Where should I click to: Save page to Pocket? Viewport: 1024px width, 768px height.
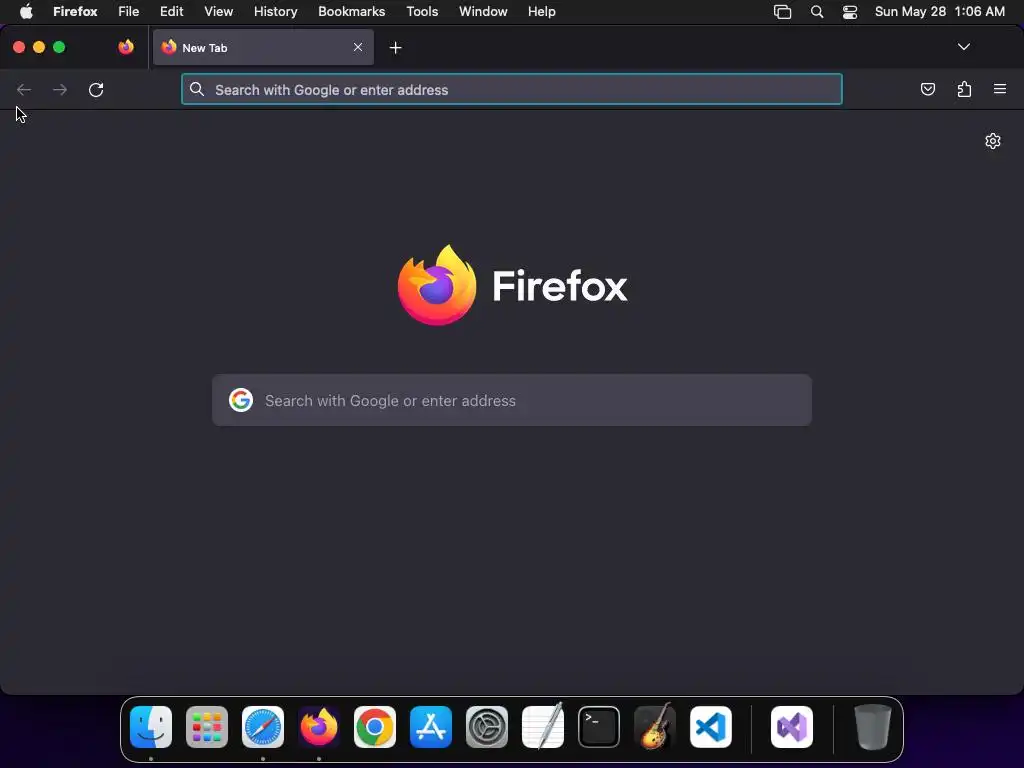[x=927, y=89]
